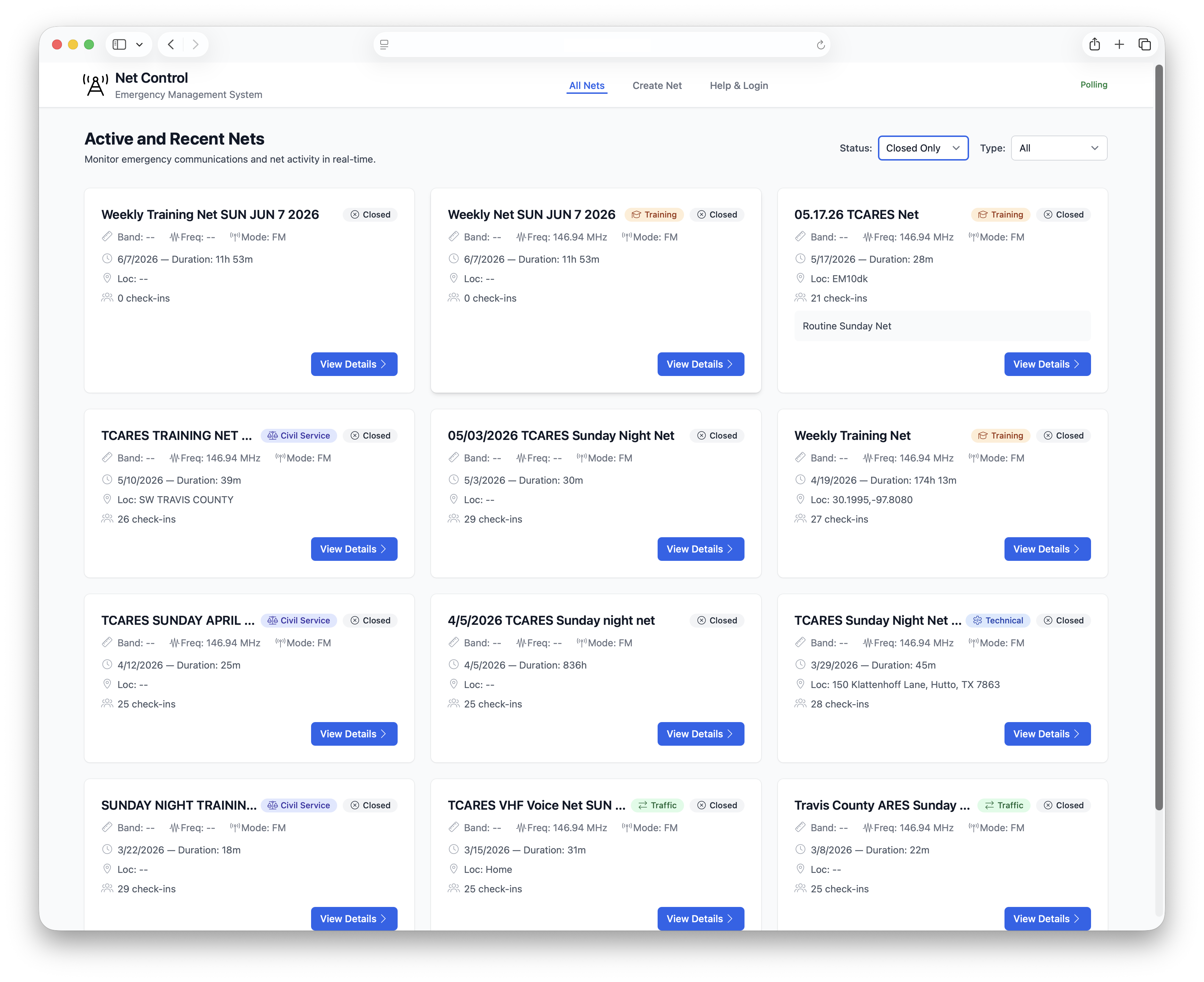Viewport: 1204px width, 982px height.
Task: Click Loc: 30.1995,-97.8080 text
Action: pyautogui.click(x=861, y=499)
